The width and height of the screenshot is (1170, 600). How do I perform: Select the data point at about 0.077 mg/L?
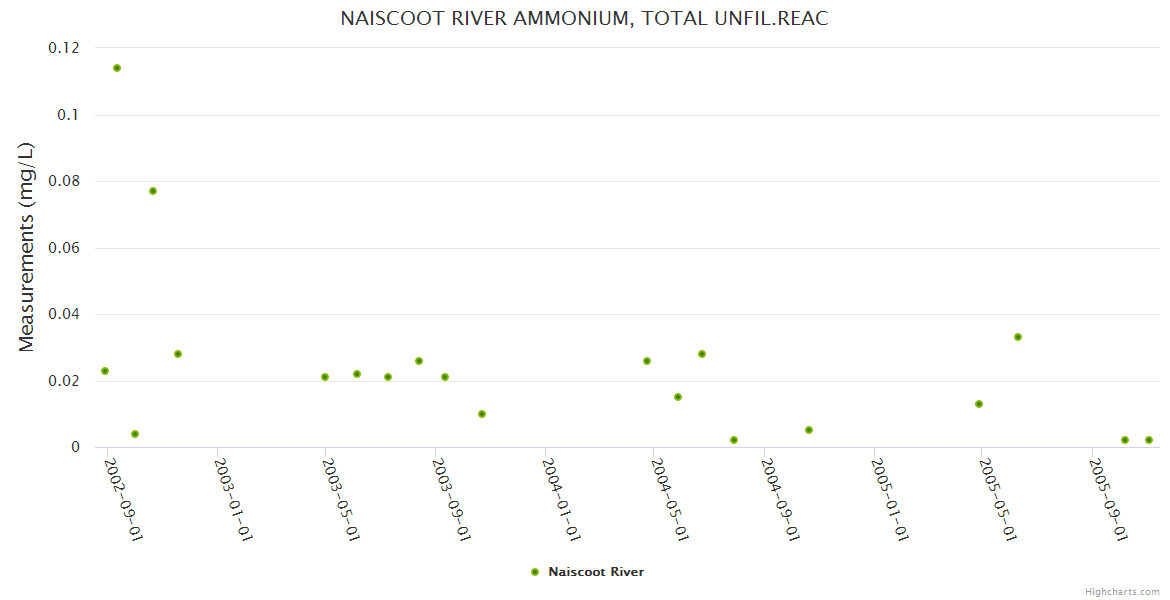coord(153,191)
